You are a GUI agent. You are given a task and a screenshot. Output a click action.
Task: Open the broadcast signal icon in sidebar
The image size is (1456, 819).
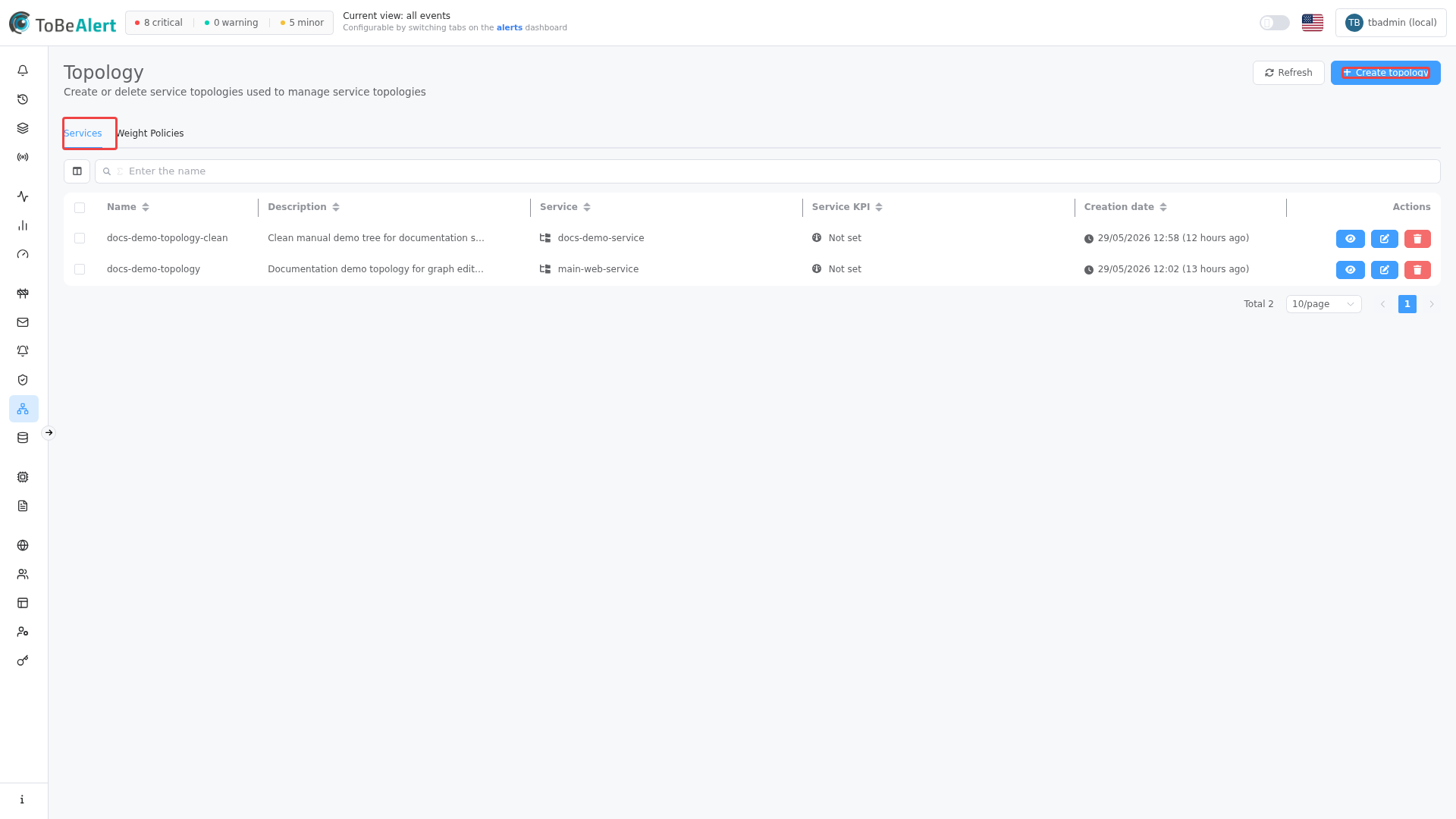(x=23, y=157)
